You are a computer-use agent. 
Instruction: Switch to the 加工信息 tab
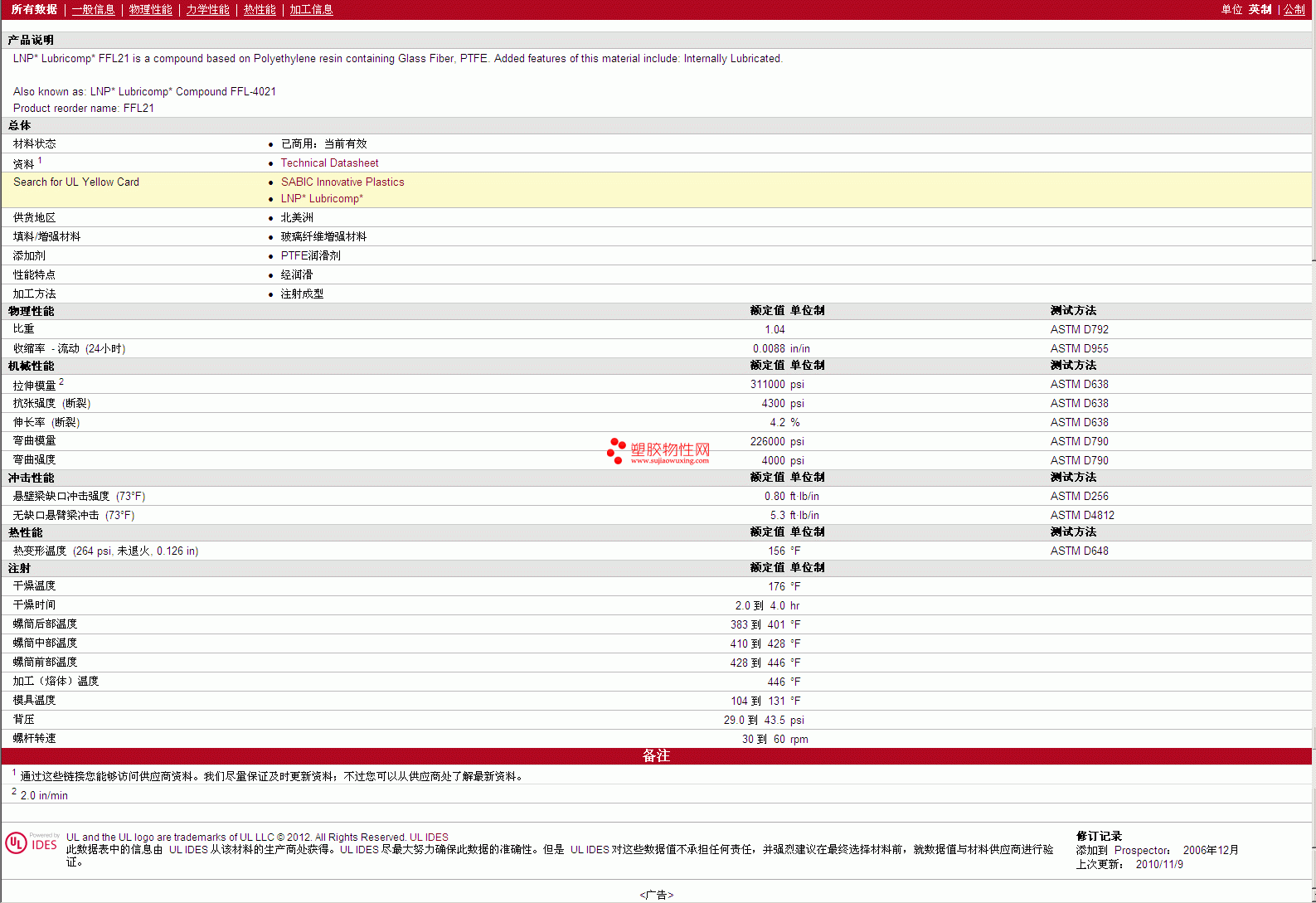click(x=312, y=10)
